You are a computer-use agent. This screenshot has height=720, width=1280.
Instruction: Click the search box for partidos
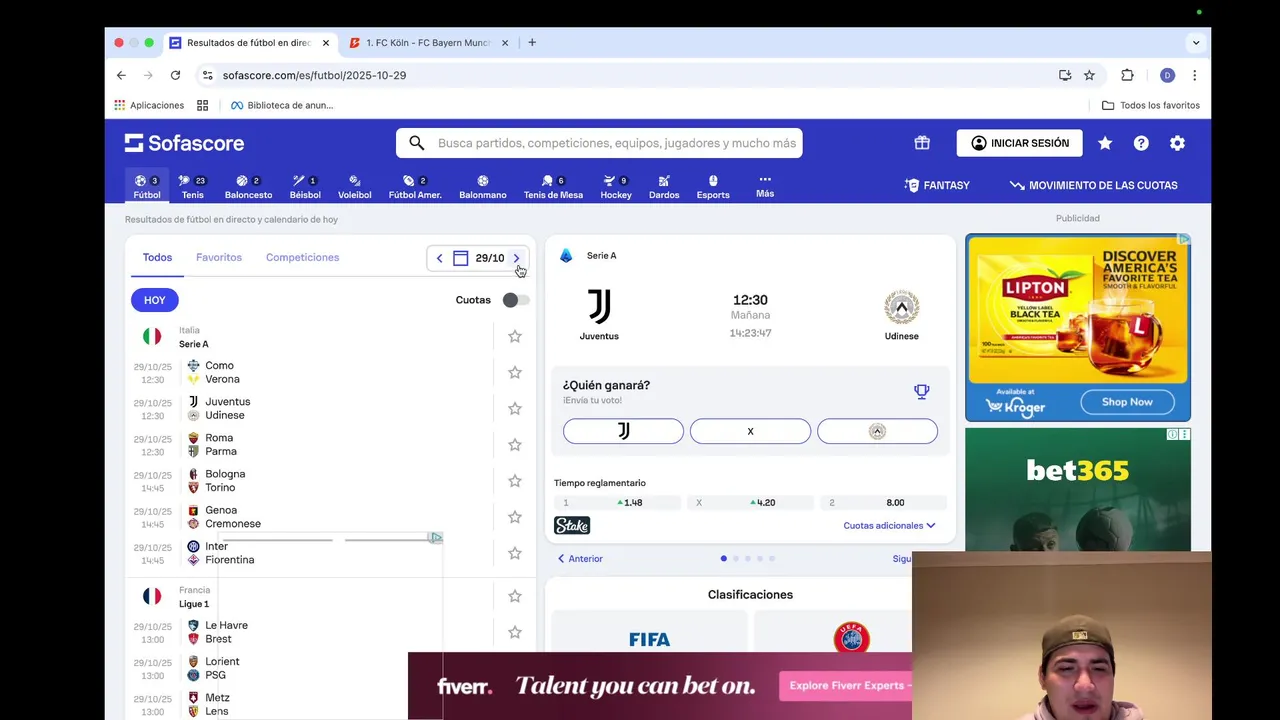pyautogui.click(x=599, y=143)
